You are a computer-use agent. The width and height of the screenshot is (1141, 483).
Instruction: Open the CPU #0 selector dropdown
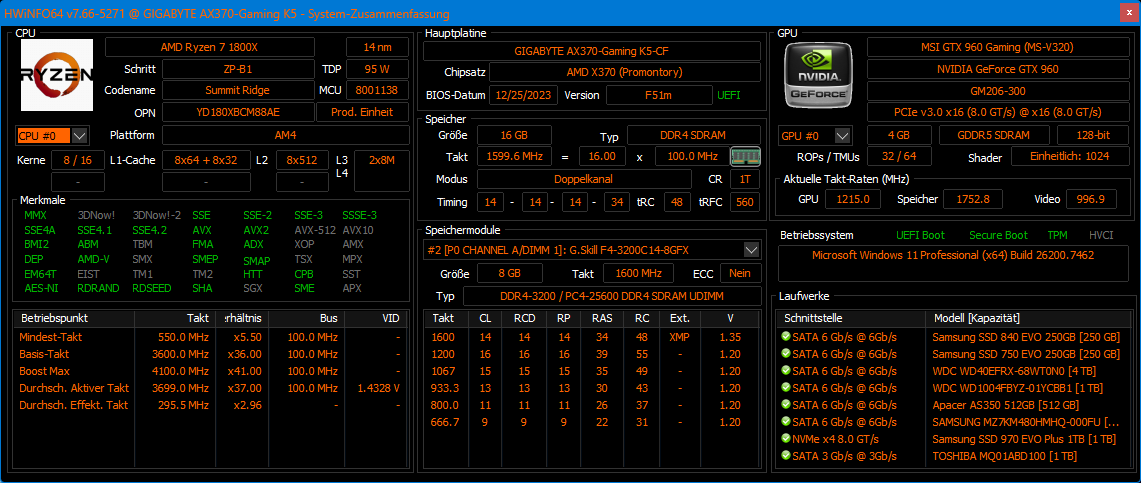[80, 135]
